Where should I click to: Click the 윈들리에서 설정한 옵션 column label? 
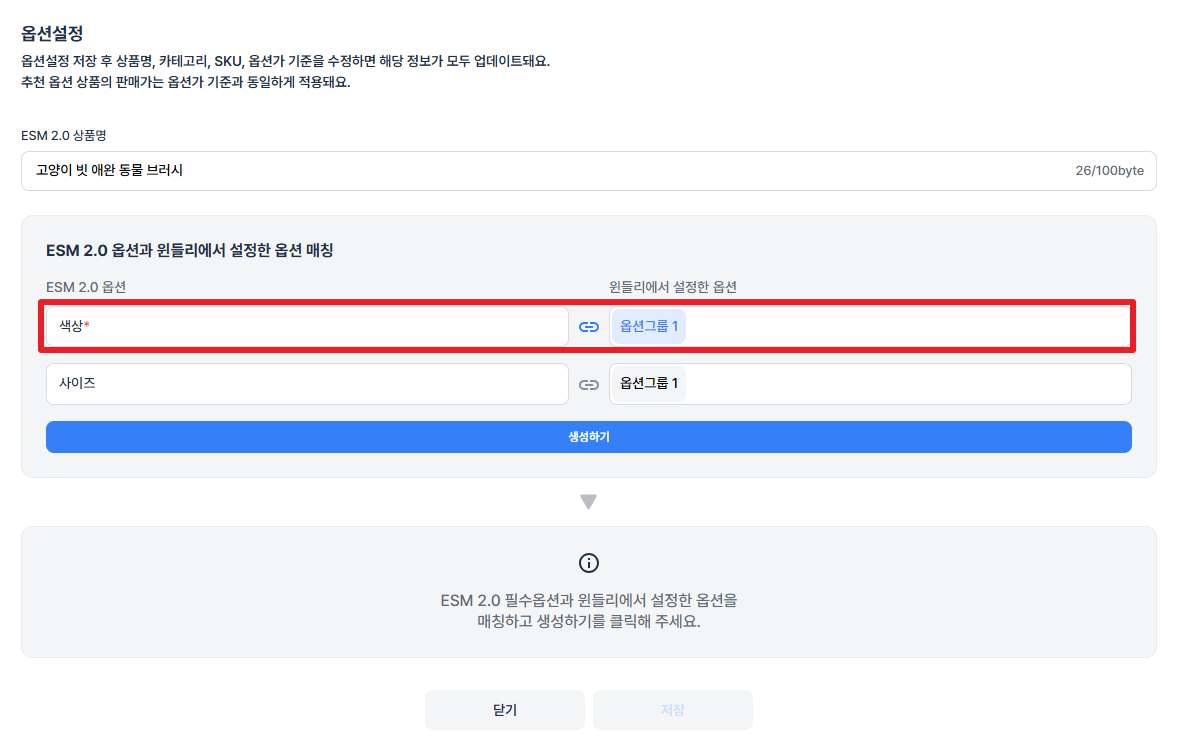(x=673, y=287)
